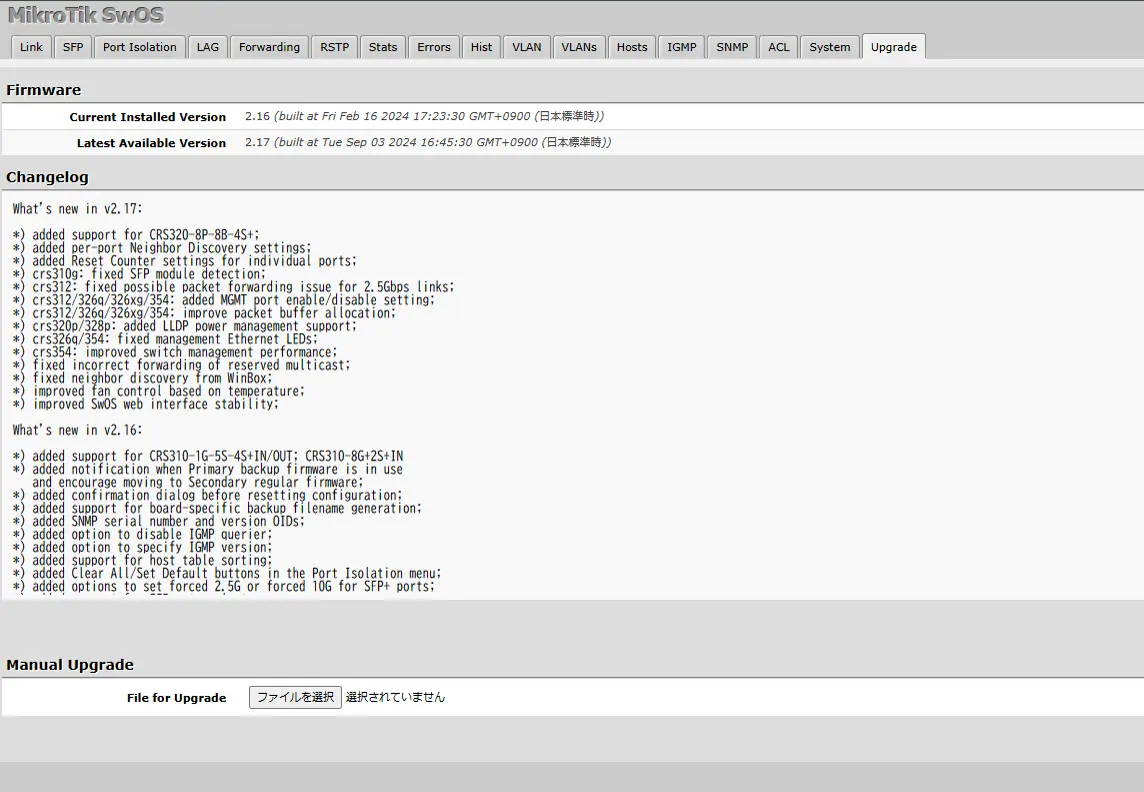Switch to the Hist tab
The image size is (1144, 792).
481,47
